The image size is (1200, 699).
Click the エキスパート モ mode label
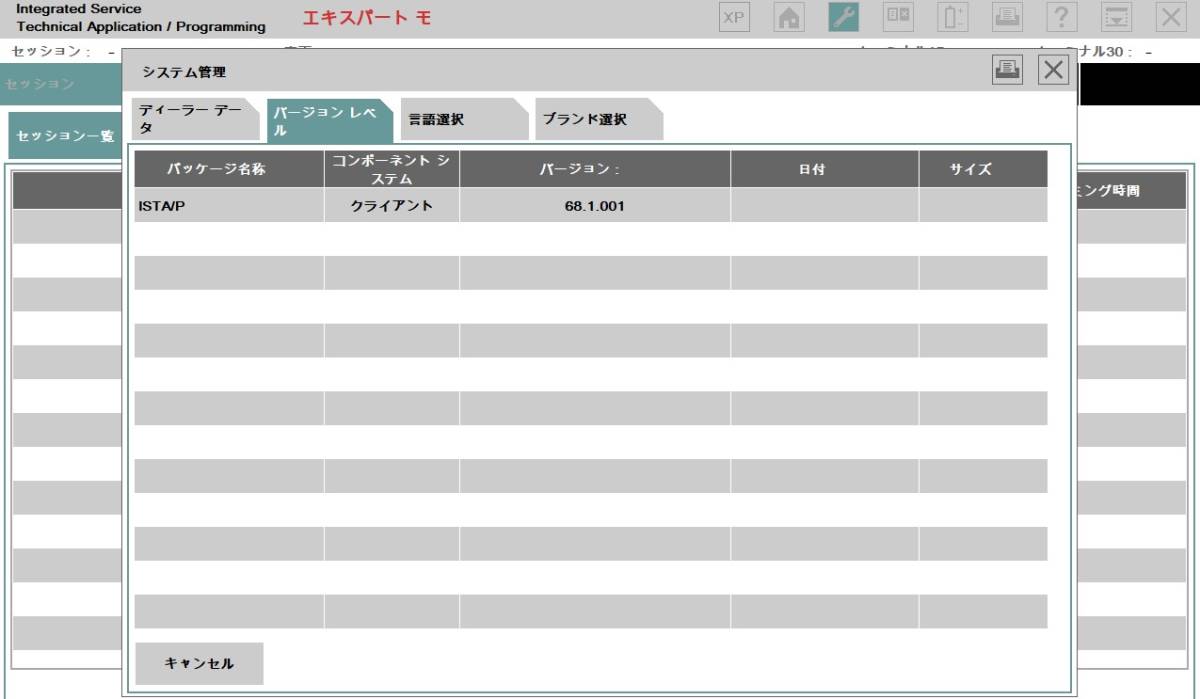tap(368, 18)
